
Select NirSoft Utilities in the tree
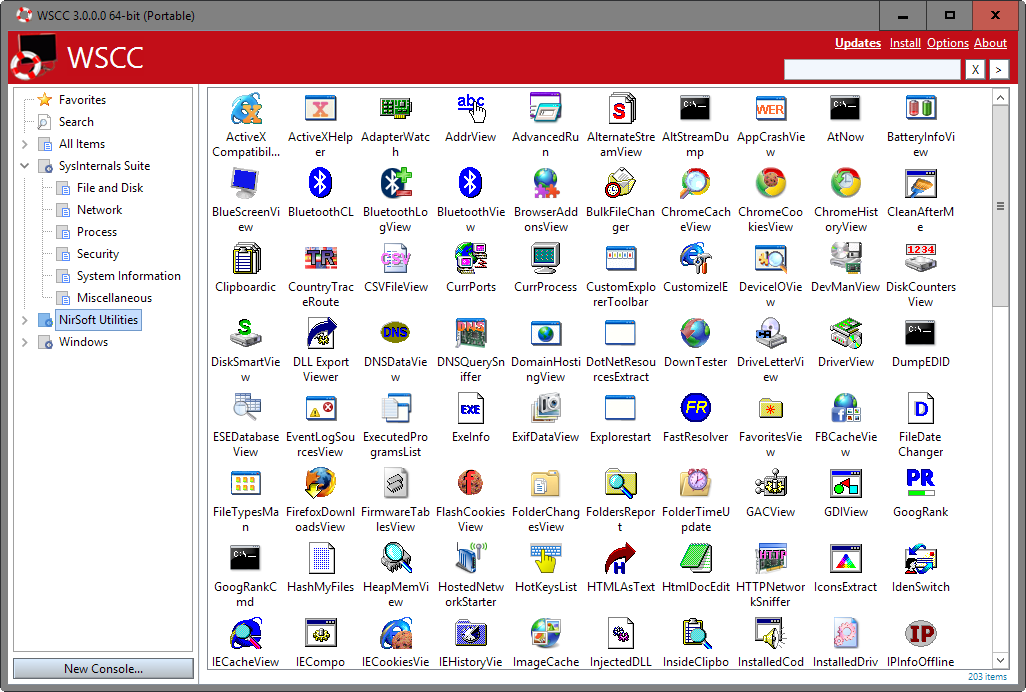[x=98, y=320]
